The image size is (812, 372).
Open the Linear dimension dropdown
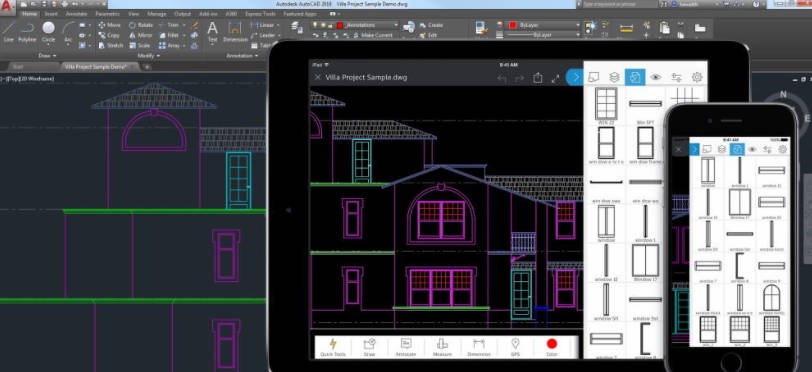tap(277, 25)
